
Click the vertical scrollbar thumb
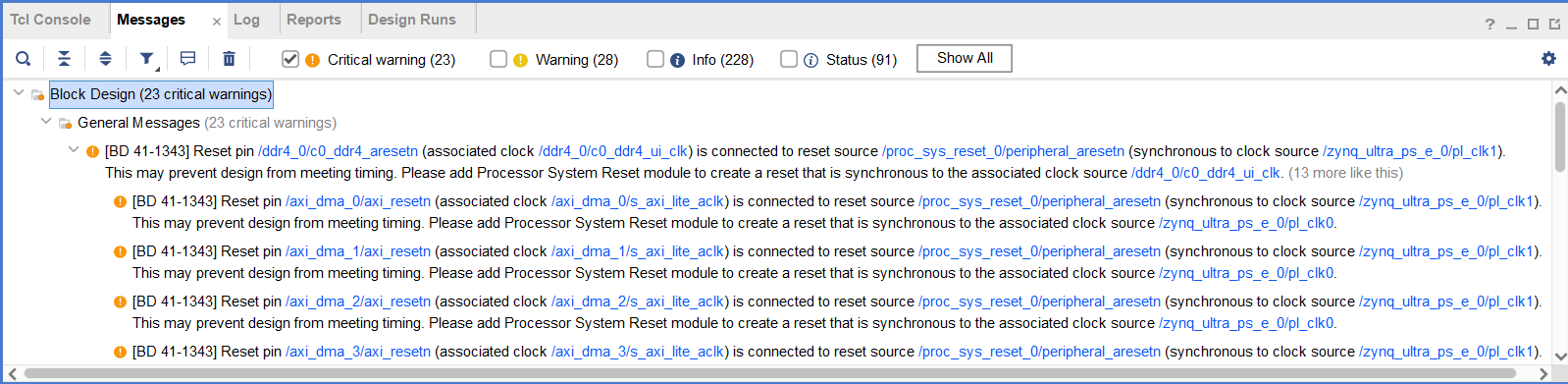1560,137
